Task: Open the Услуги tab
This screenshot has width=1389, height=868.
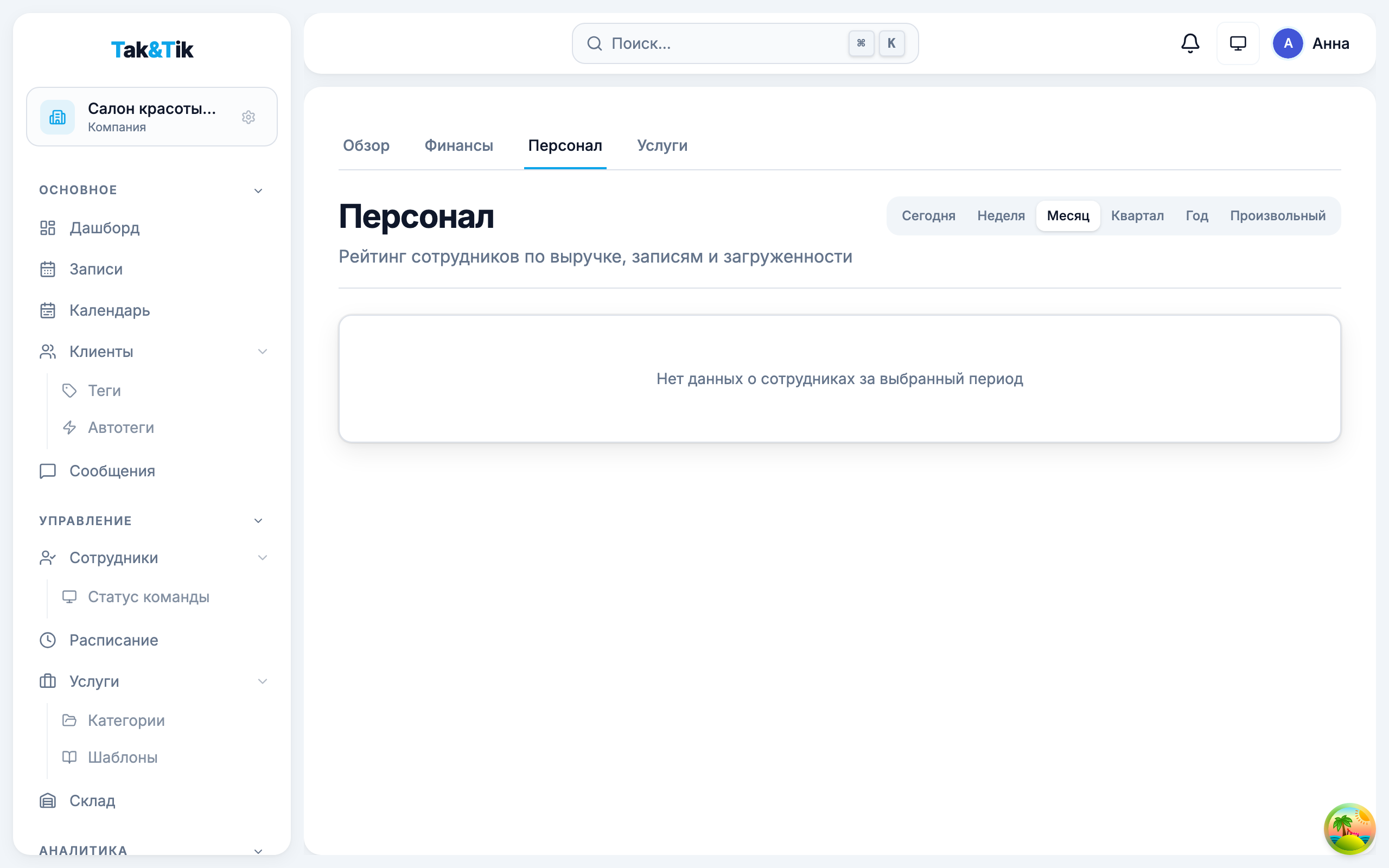Action: (x=662, y=146)
